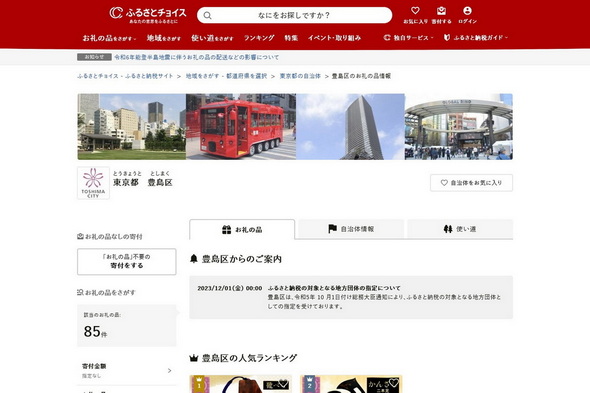Screen dimensions: 590x393
Task: Open the 使い道をさがす menu
Action: point(212,38)
